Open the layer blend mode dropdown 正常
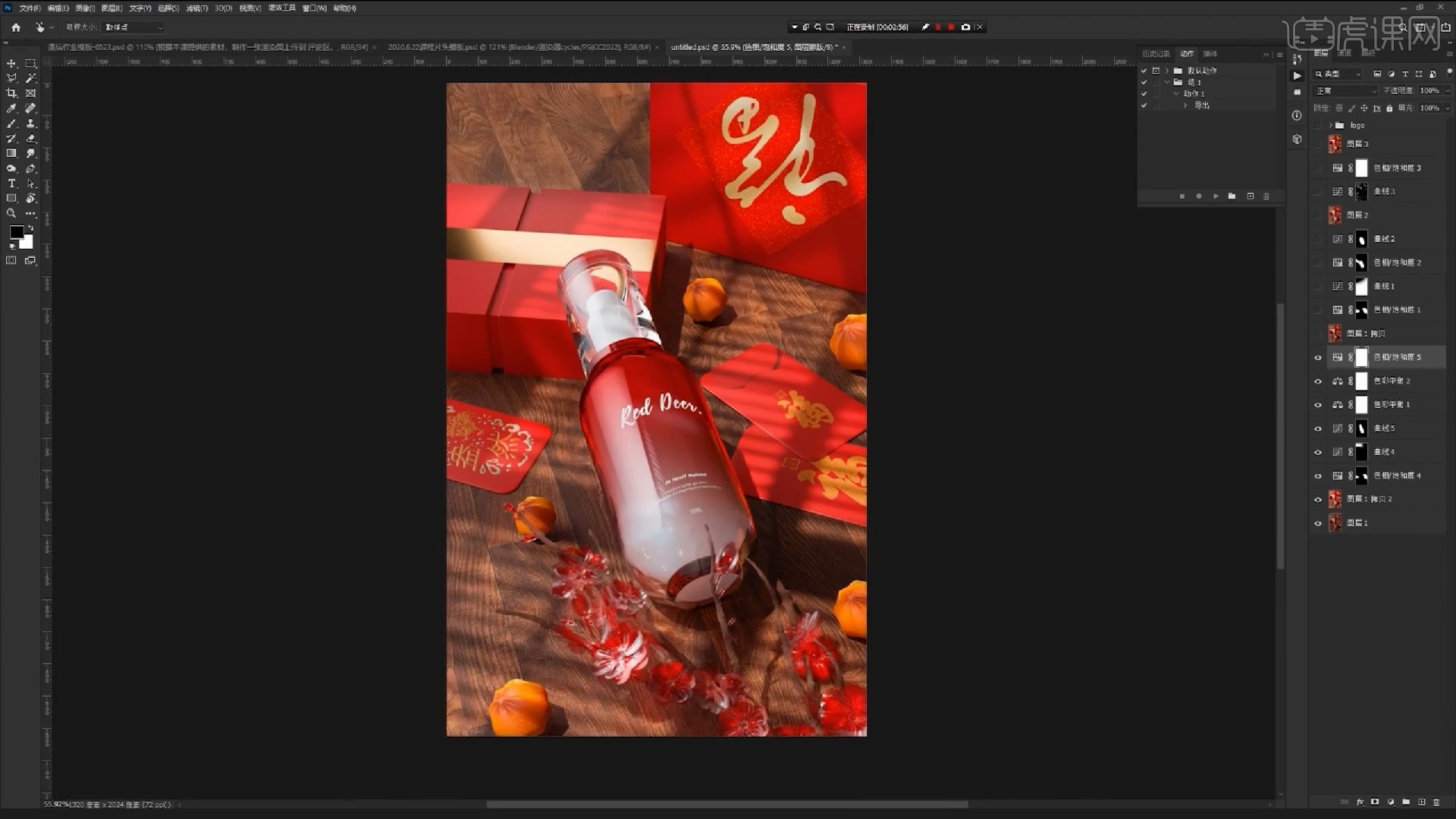The image size is (1456, 819). pyautogui.click(x=1346, y=90)
